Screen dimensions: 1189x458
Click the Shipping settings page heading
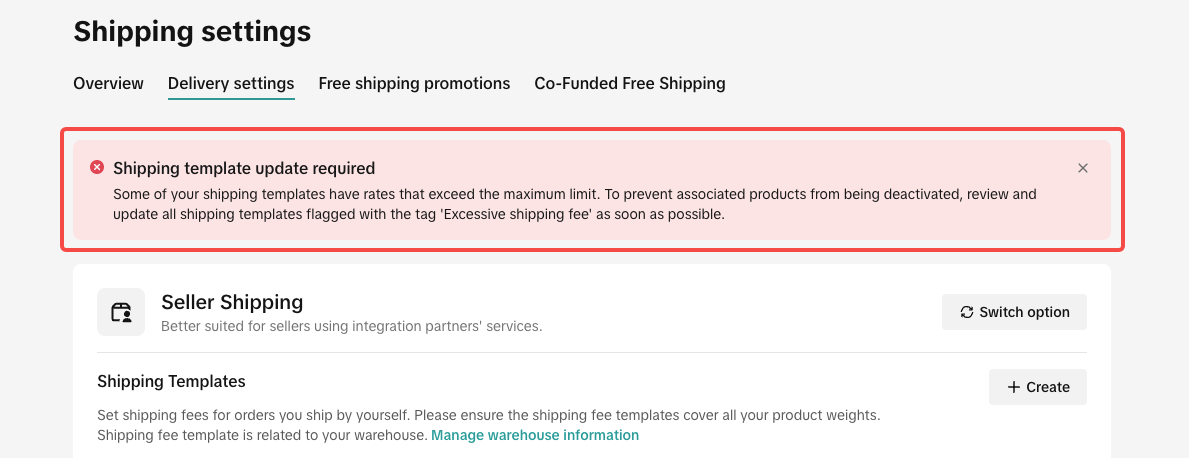pos(192,31)
